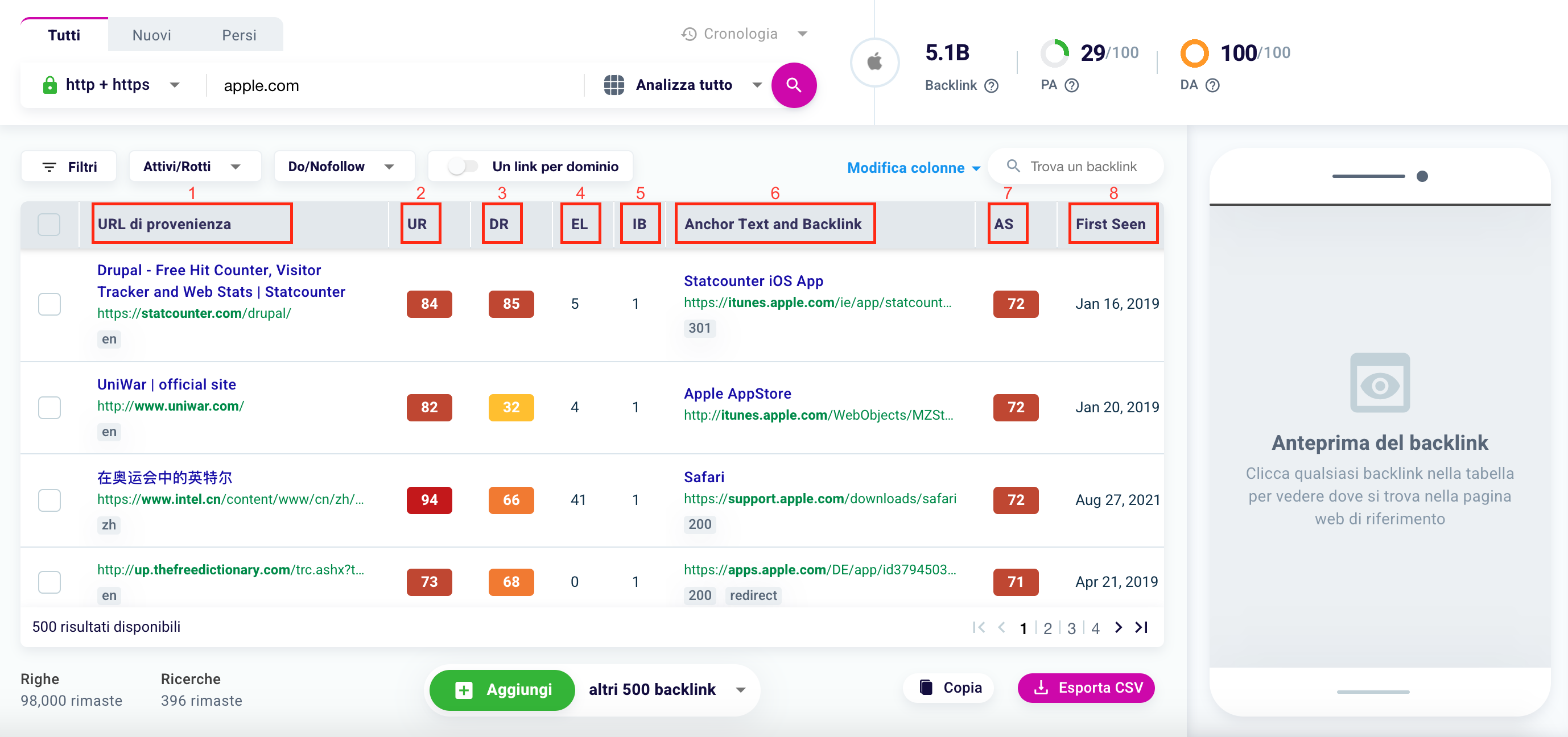The width and height of the screenshot is (1568, 737).
Task: Click the Apple logo site icon
Action: (x=874, y=62)
